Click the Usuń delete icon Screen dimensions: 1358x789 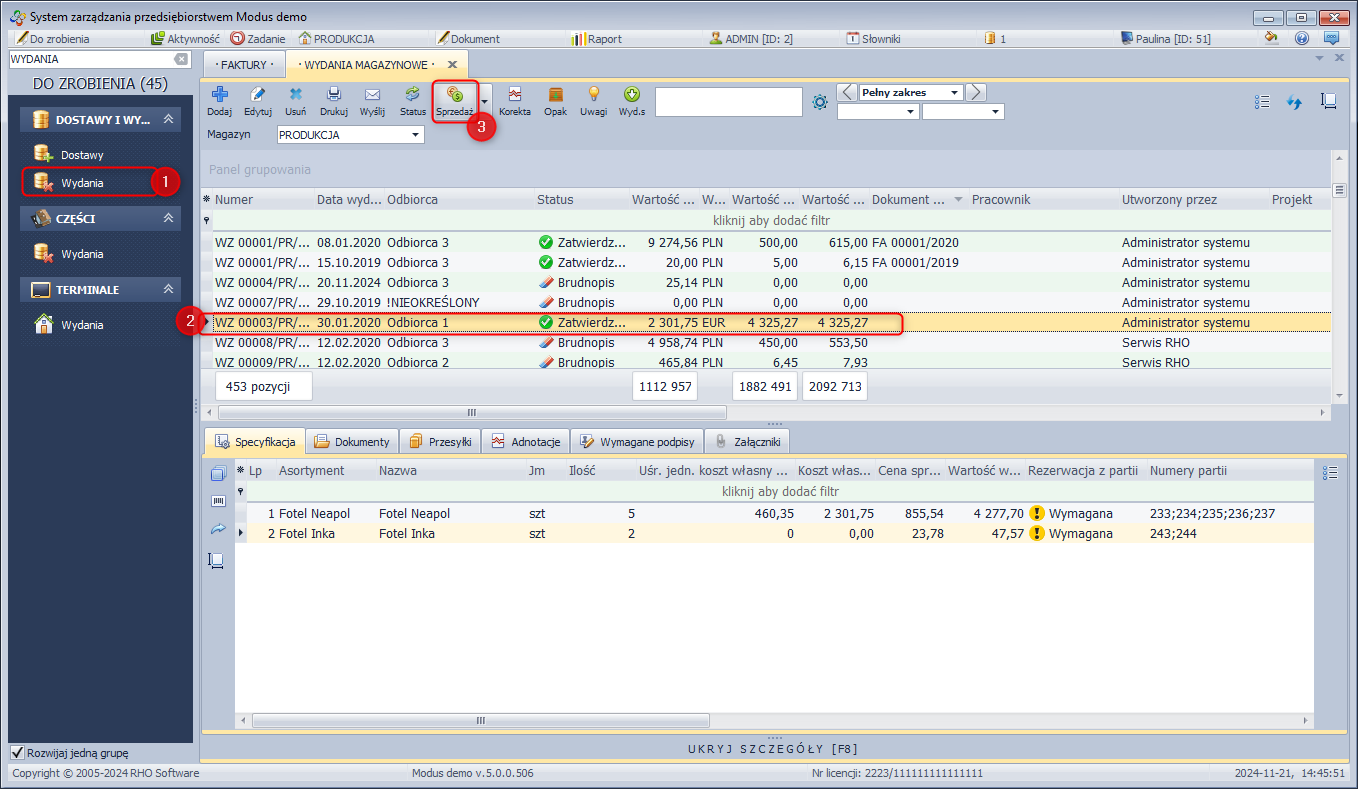coord(296,96)
